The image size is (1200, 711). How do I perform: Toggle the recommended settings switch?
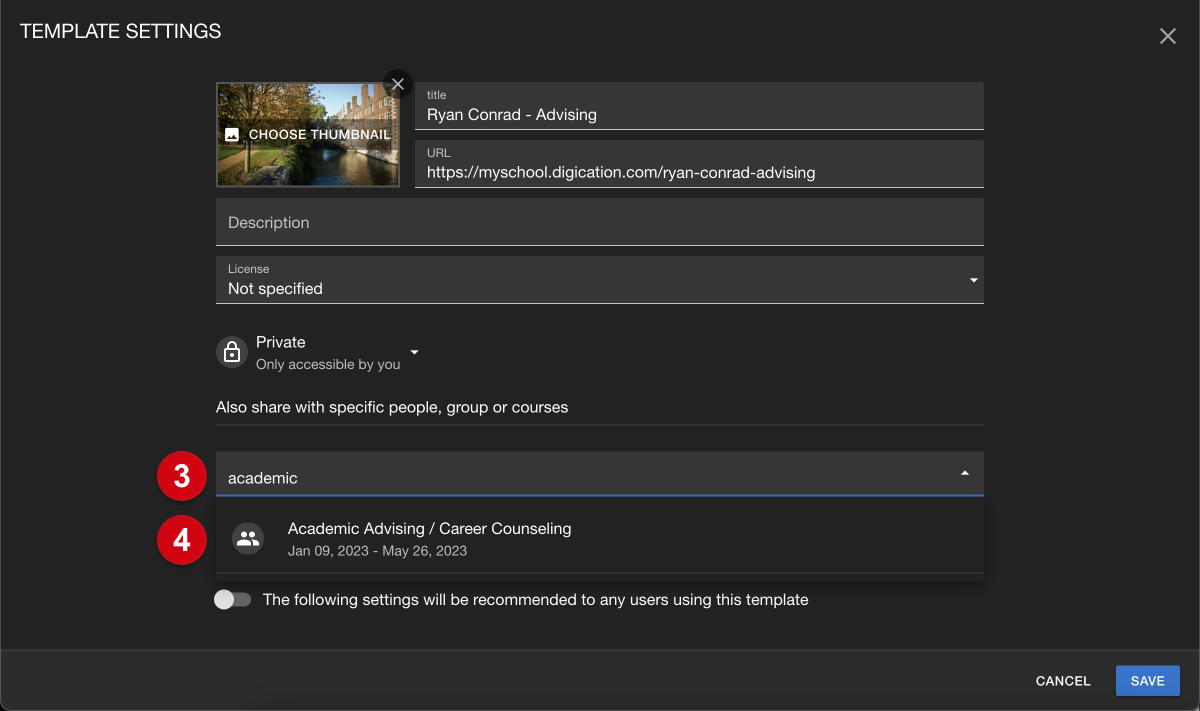[x=232, y=600]
